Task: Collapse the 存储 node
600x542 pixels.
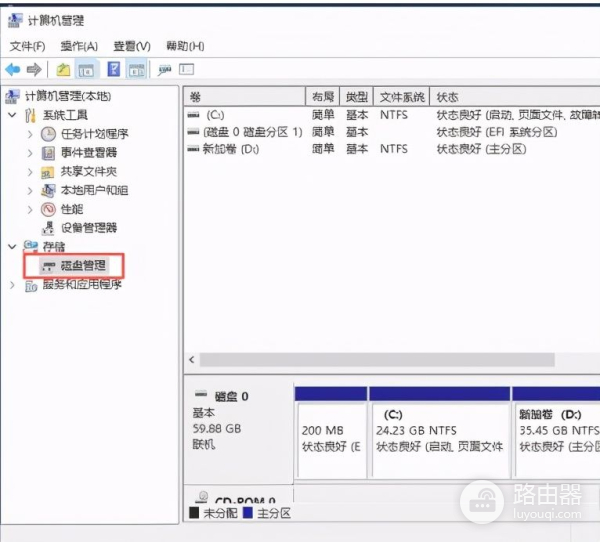Action: pos(12,247)
